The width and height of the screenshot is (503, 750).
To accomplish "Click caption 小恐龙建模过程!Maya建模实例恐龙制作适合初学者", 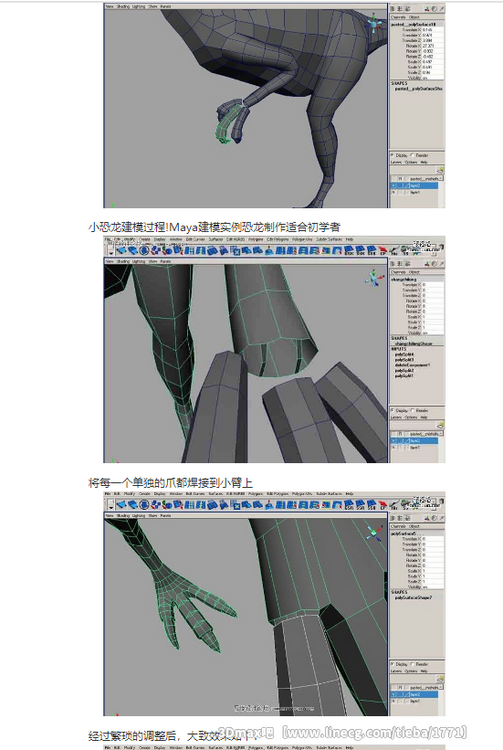I will 214,226.
